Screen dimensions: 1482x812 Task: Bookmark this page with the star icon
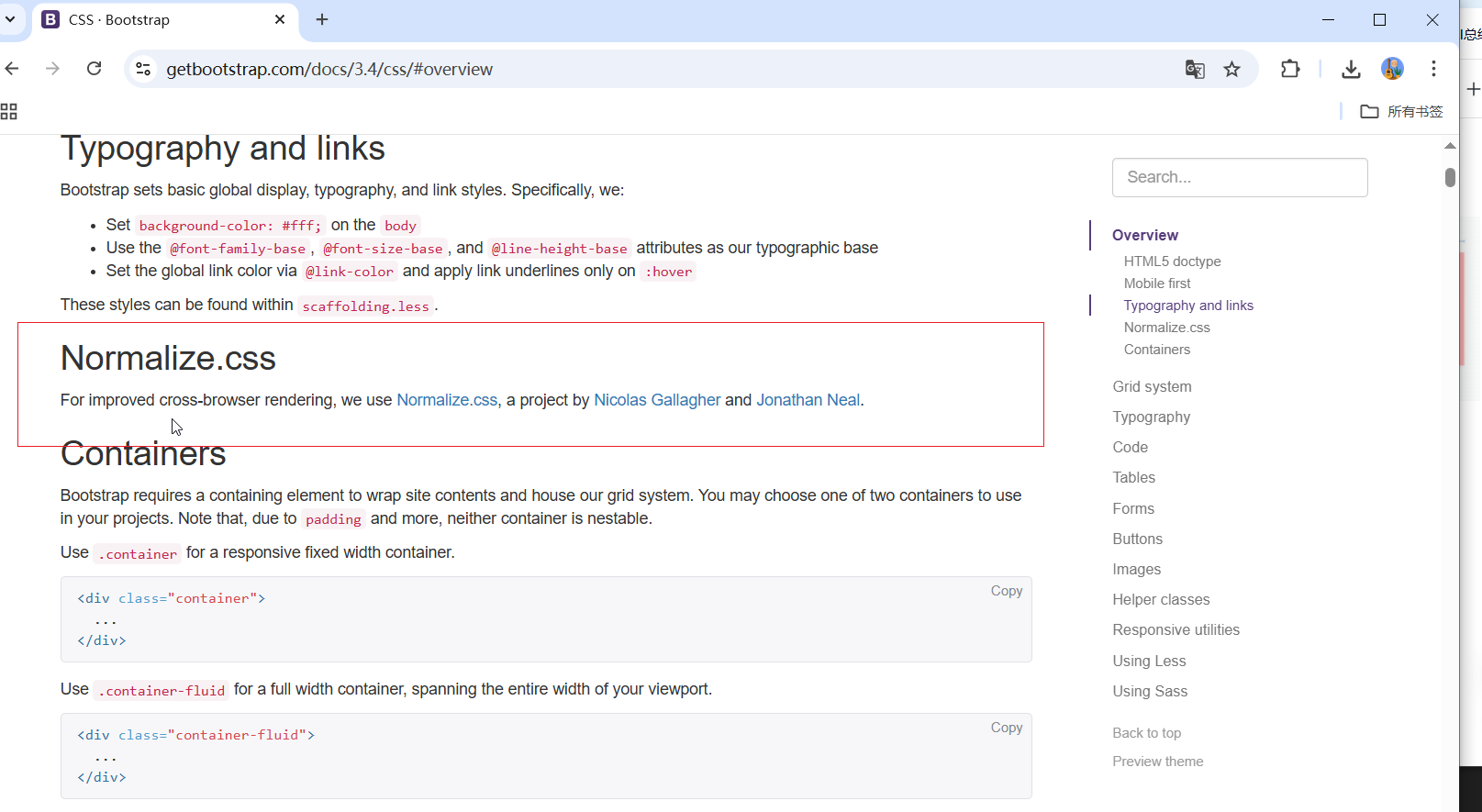[1232, 69]
